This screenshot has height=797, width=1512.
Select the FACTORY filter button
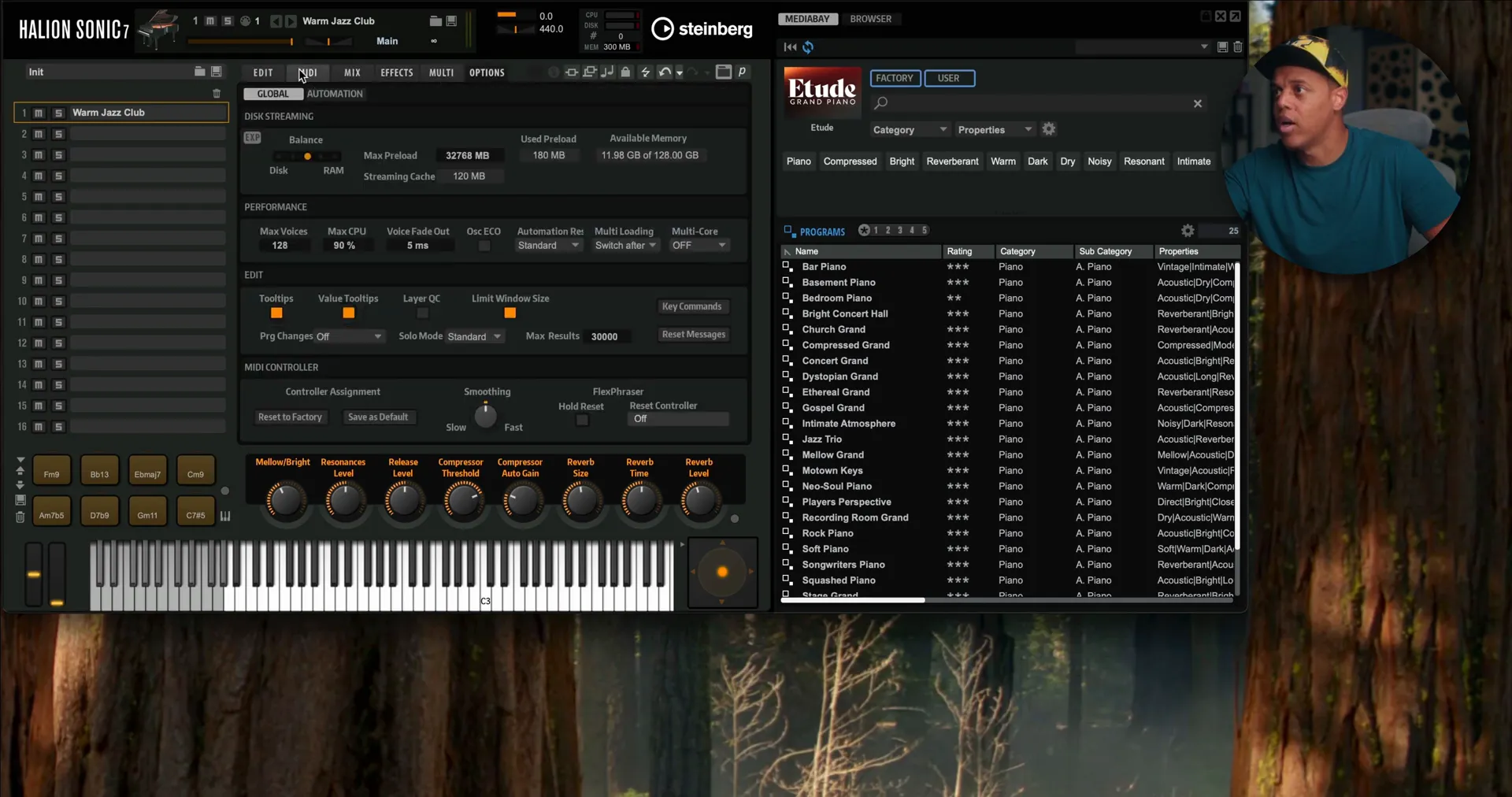pos(895,79)
